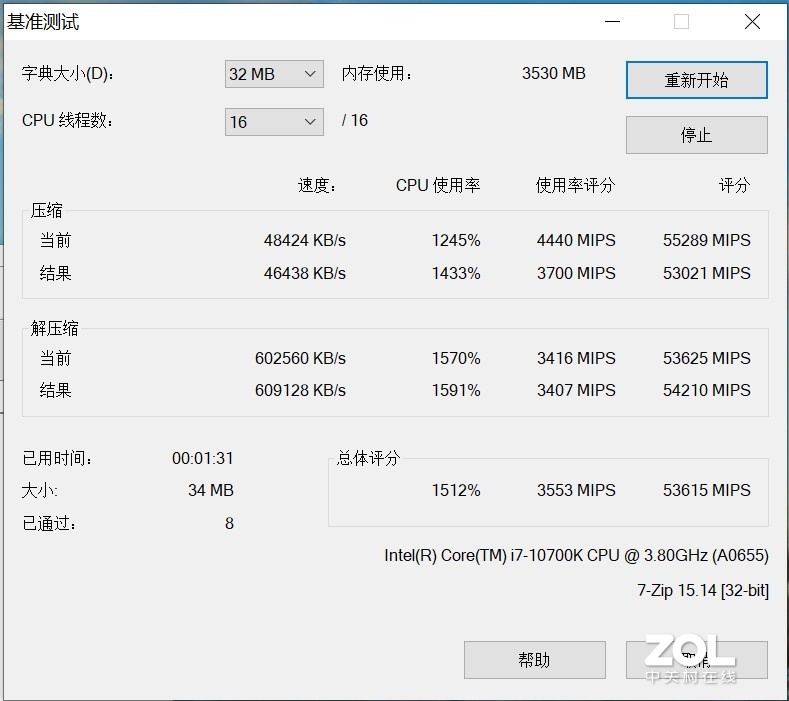Click the 3407 MIPS value
The width and height of the screenshot is (789, 701).
pos(576,390)
